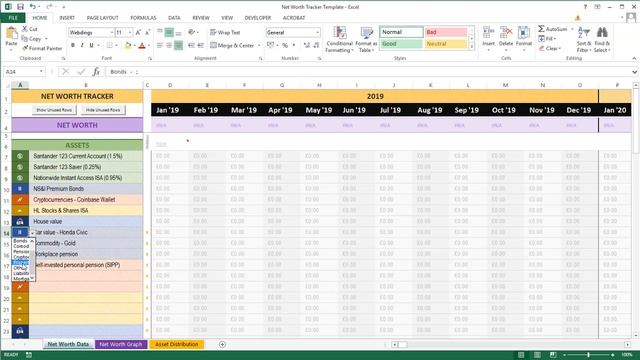Toggle Center horizontal alignment
Image resolution: width=640 pixels, height=360 pixels.
(169, 45)
